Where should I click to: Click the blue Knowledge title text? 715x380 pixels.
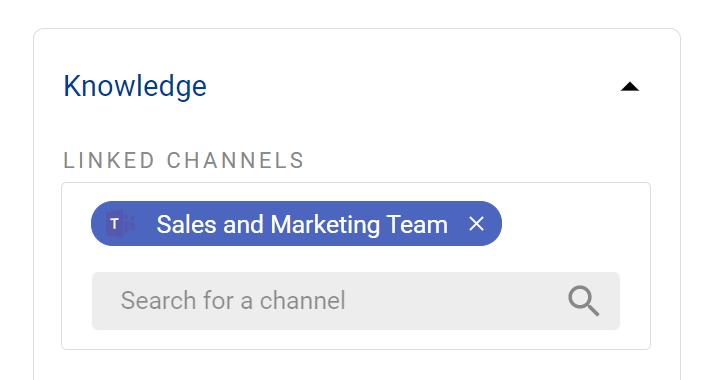(x=135, y=86)
